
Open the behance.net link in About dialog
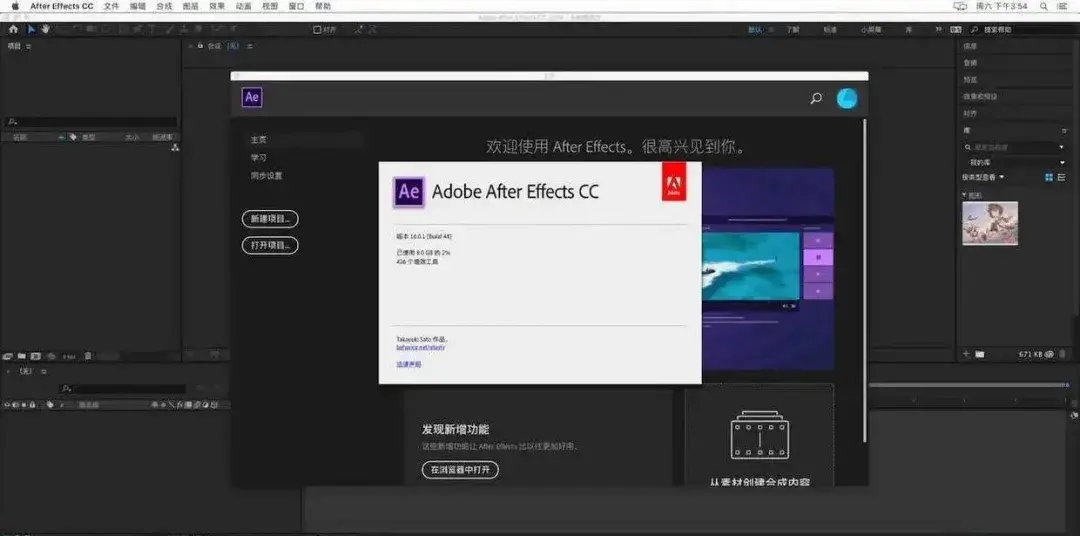point(421,348)
